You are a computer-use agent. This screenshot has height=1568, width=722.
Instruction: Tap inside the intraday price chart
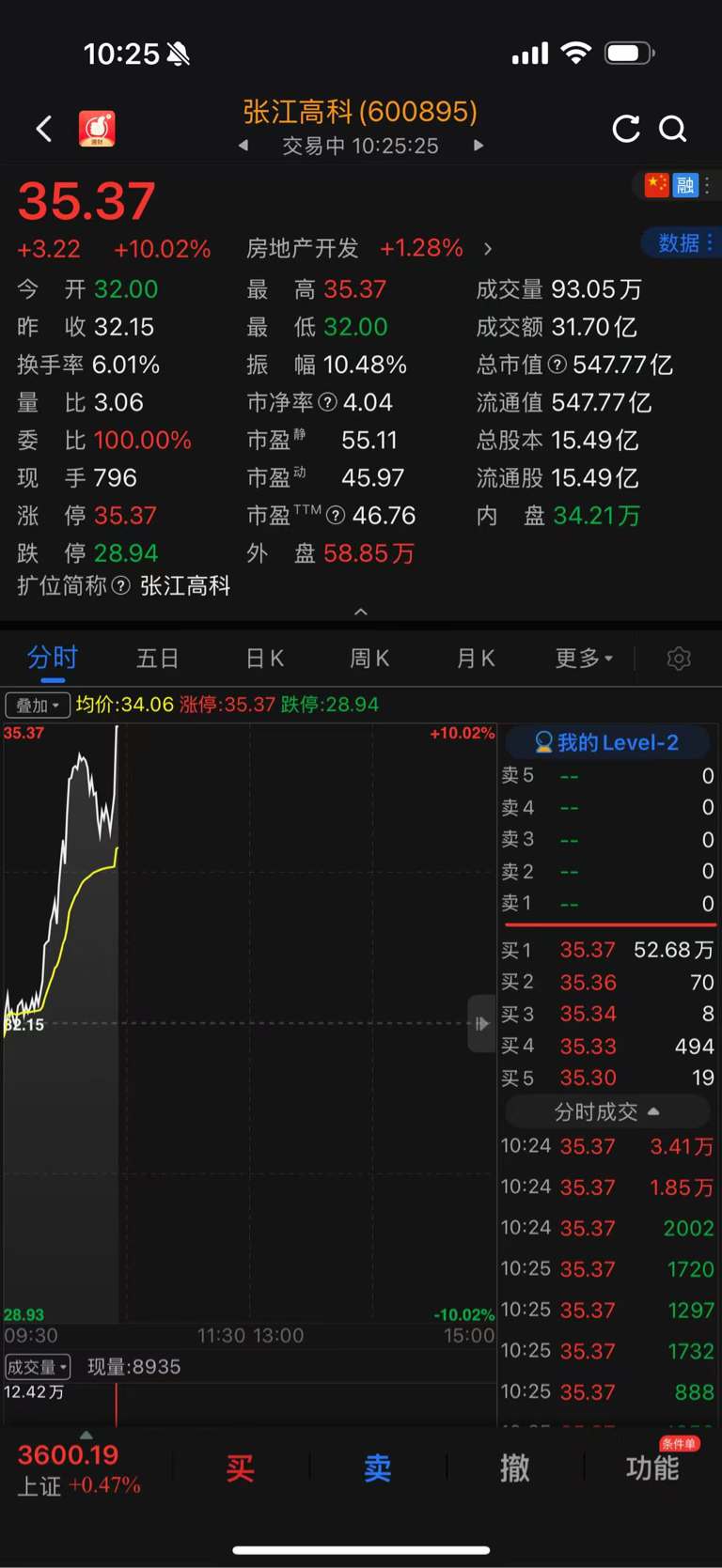point(250,1023)
